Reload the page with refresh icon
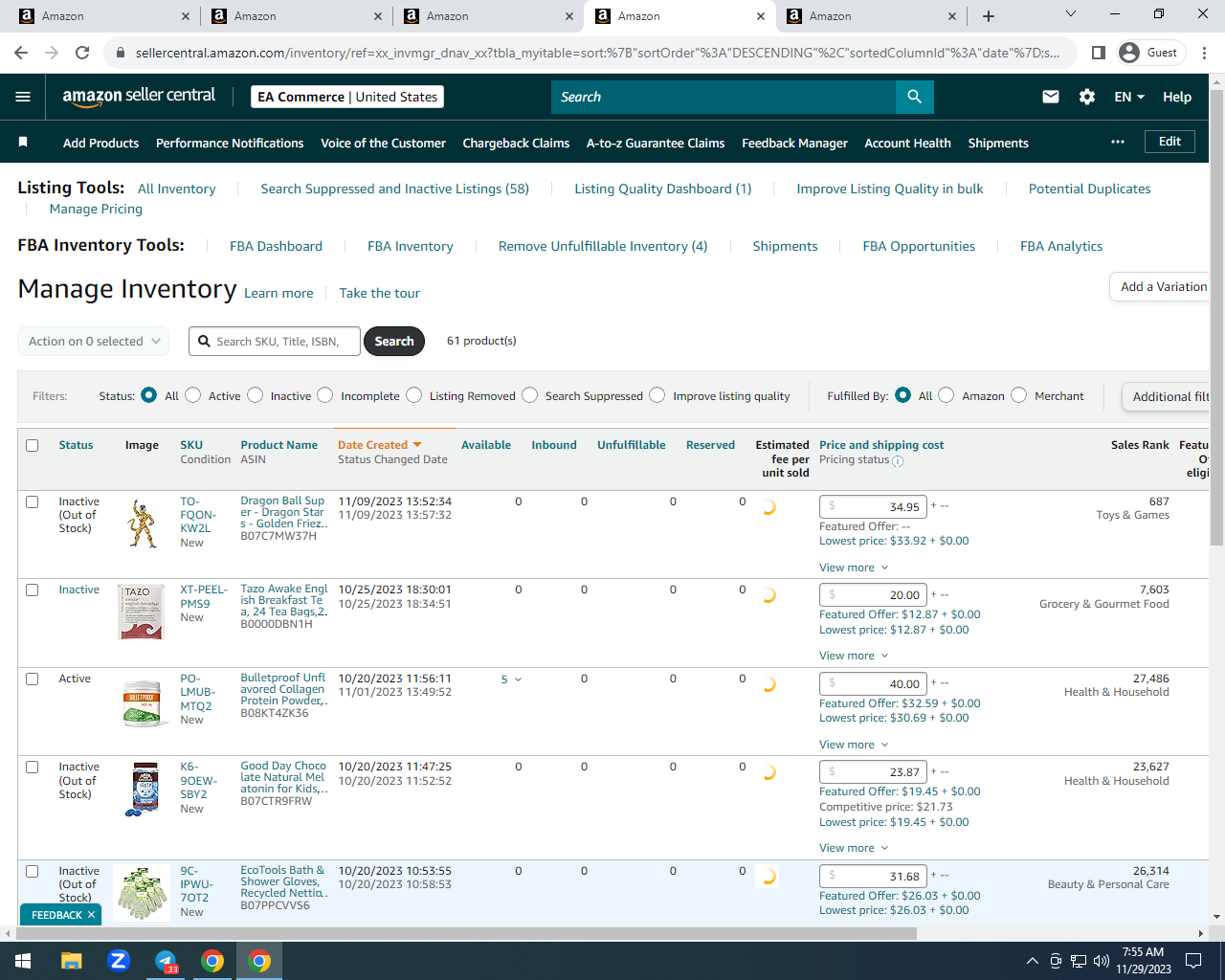 [x=82, y=53]
